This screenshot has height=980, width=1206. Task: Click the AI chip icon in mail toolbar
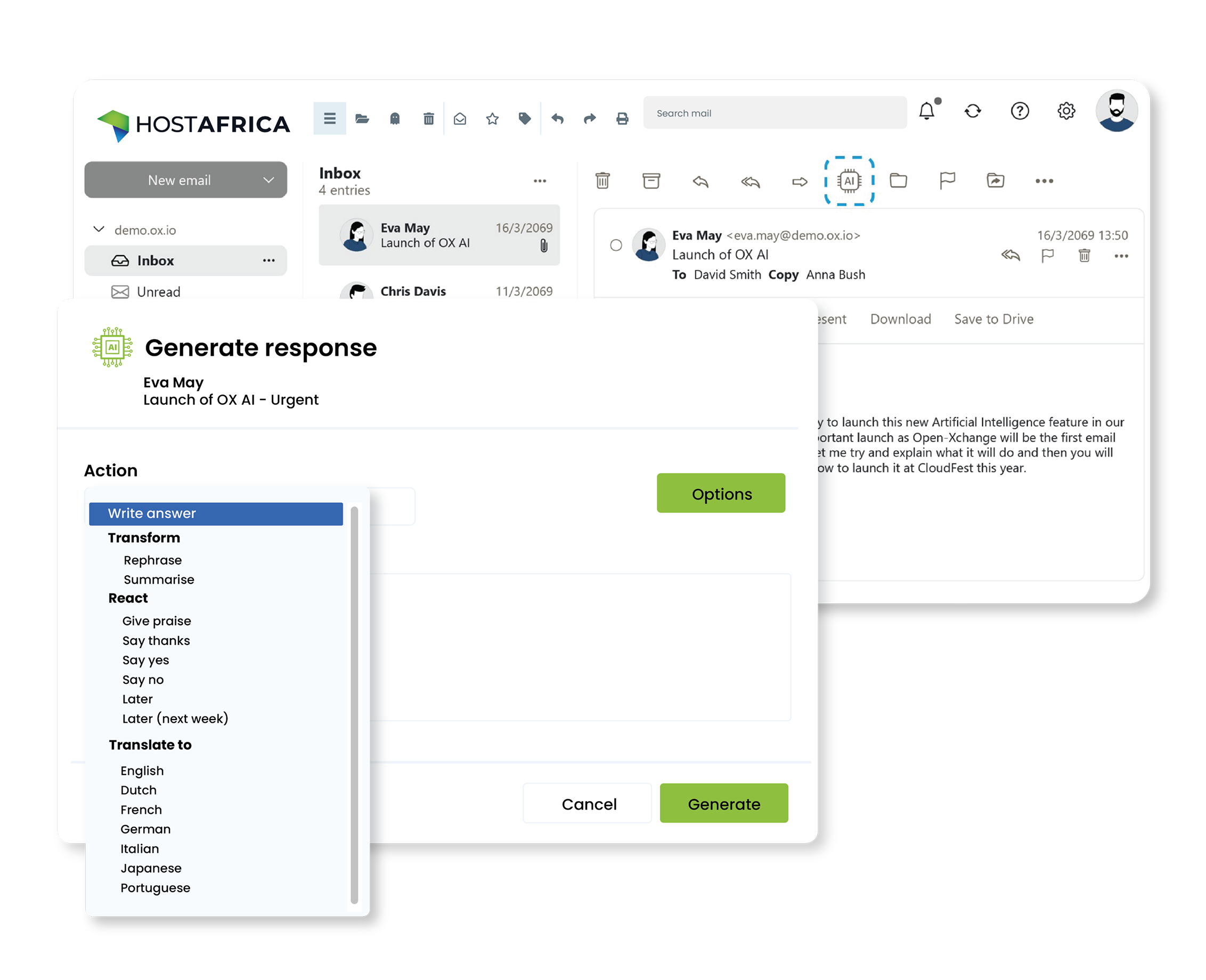pyautogui.click(x=849, y=181)
